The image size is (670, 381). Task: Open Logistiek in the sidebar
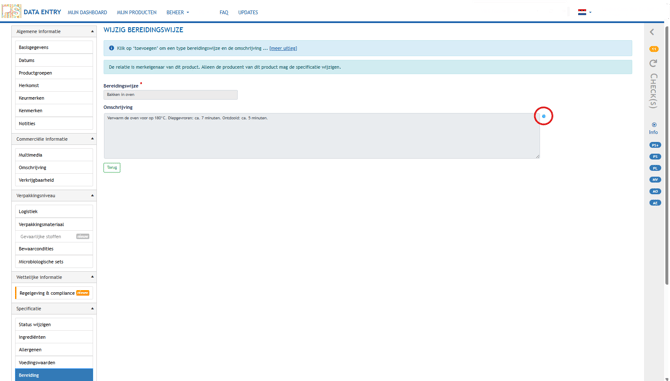click(54, 211)
